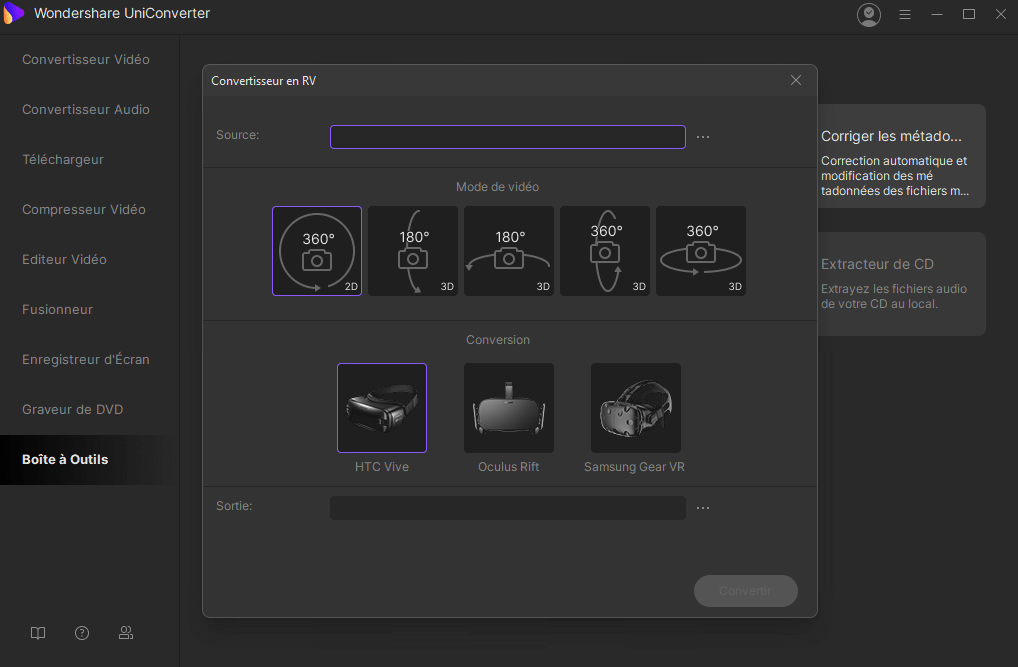Browse for source file with ellipsis button
This screenshot has width=1018, height=667.
tap(703, 137)
